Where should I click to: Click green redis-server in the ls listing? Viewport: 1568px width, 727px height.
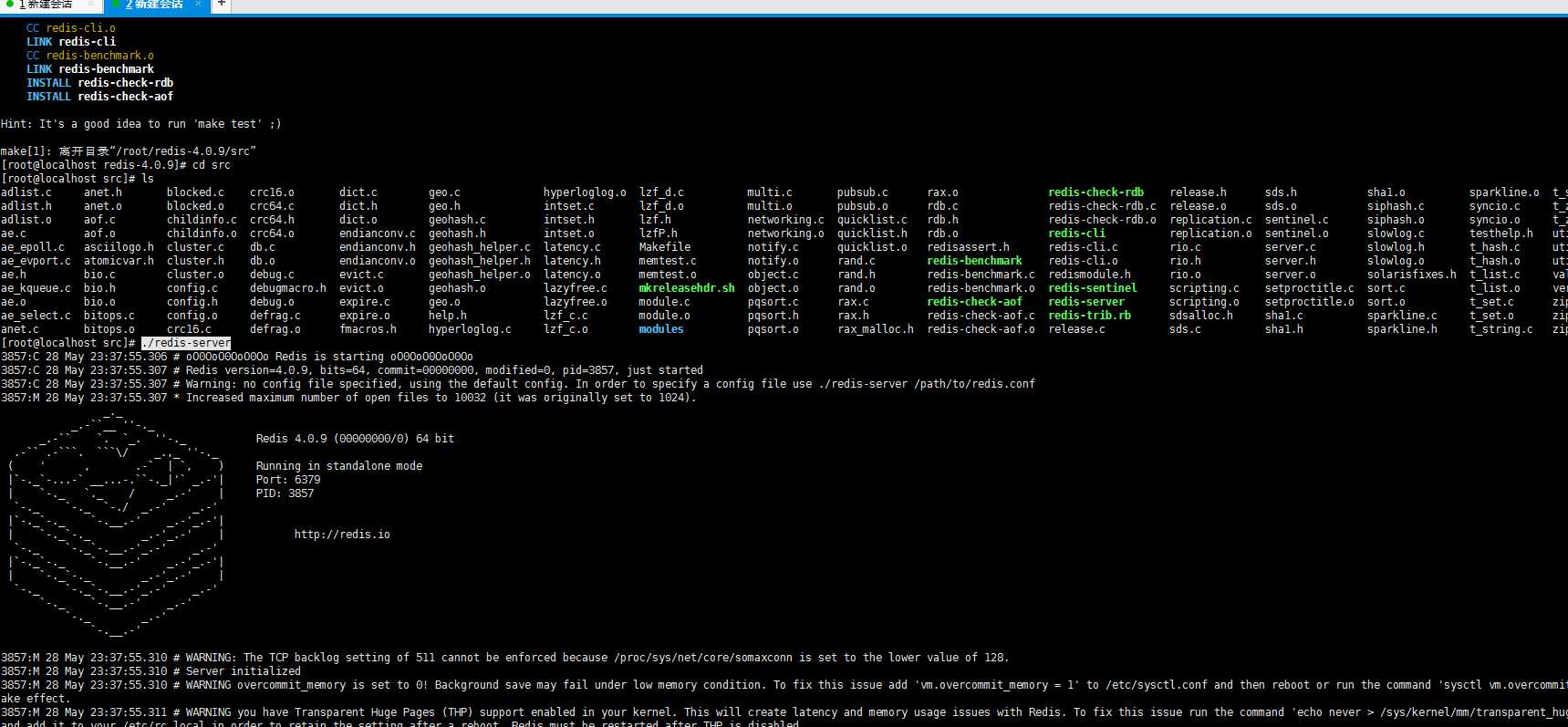[x=1086, y=302]
